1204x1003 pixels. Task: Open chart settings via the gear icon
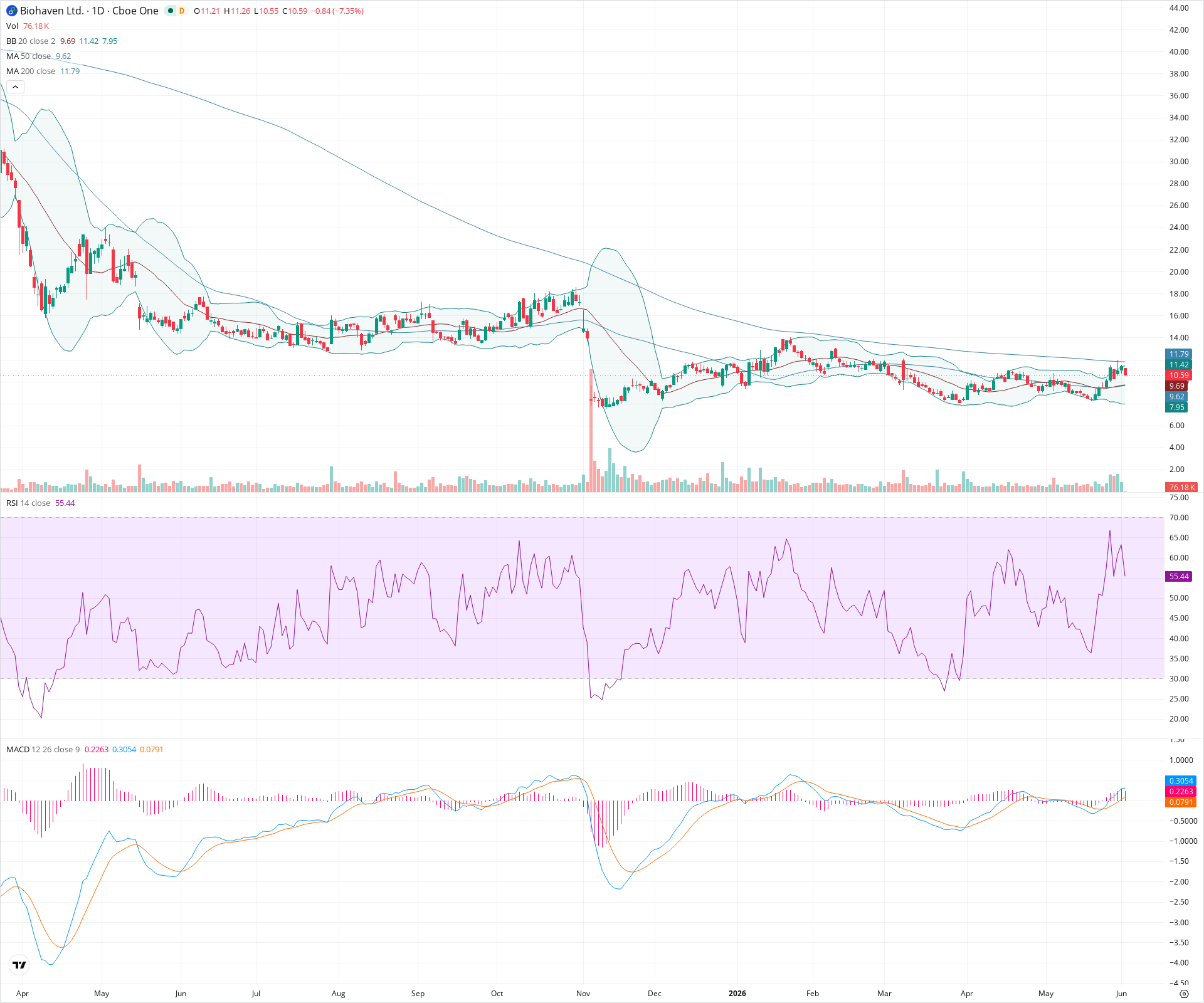coord(1184,994)
